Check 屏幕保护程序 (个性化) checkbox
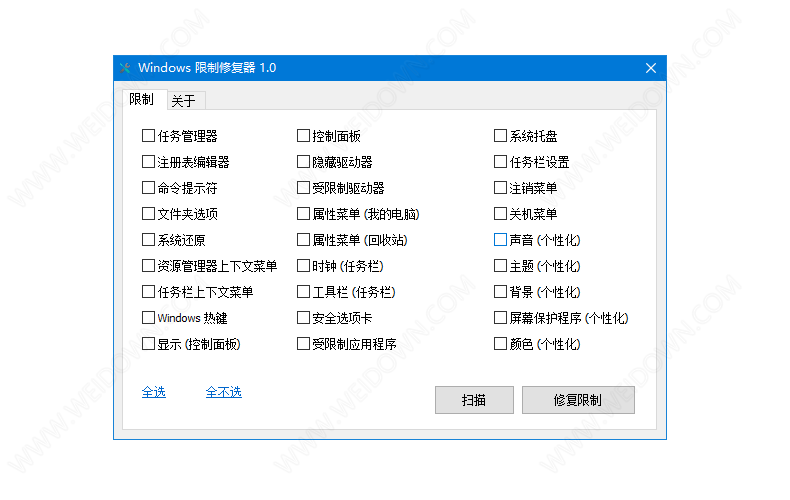 (500, 318)
